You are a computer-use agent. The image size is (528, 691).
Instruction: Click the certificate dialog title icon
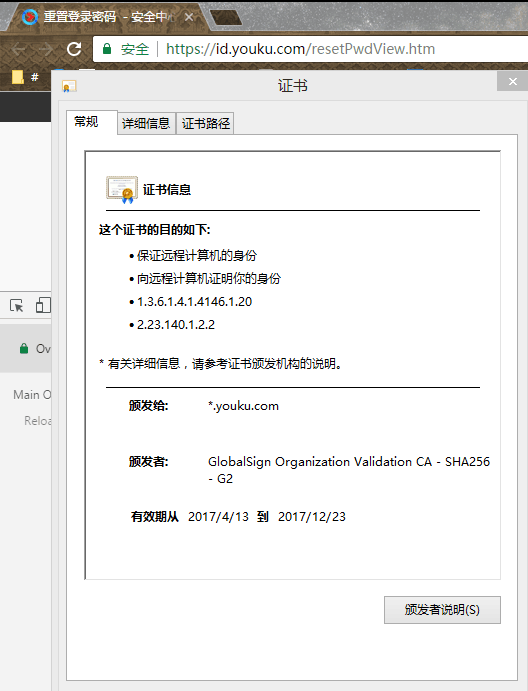click(69, 86)
